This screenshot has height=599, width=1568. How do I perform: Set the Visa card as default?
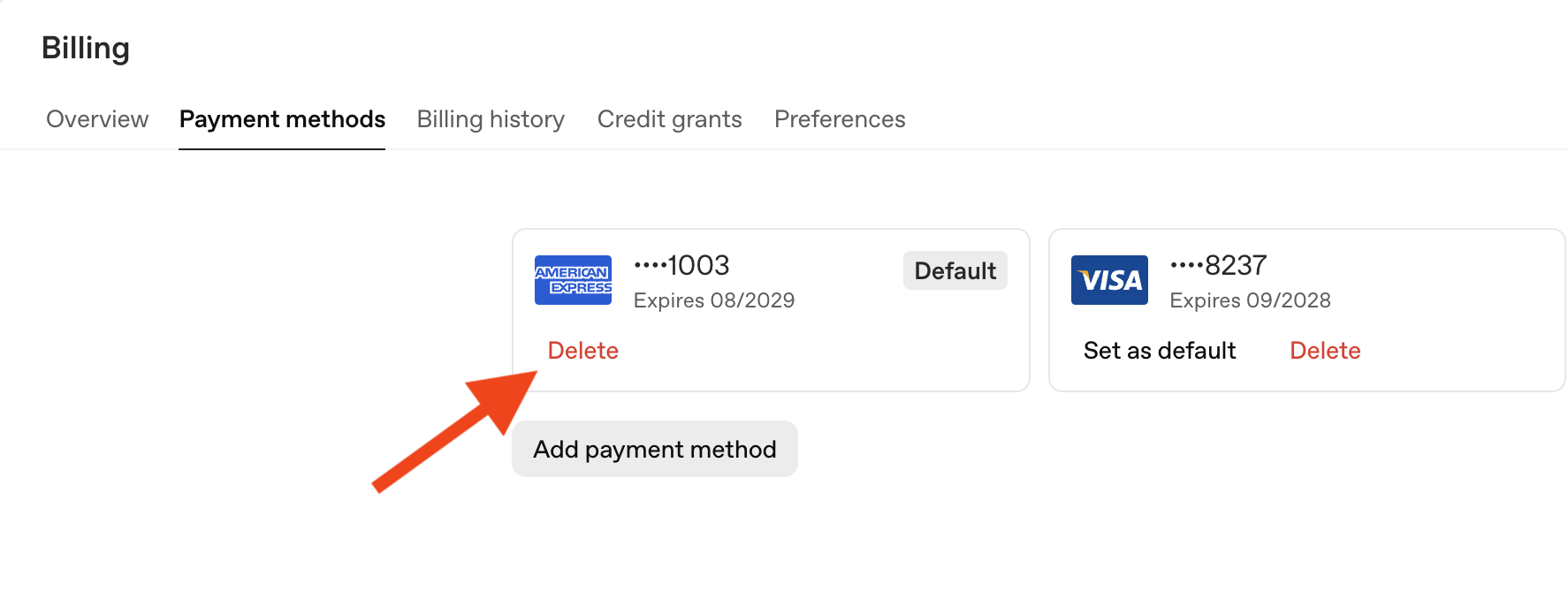[x=1159, y=350]
